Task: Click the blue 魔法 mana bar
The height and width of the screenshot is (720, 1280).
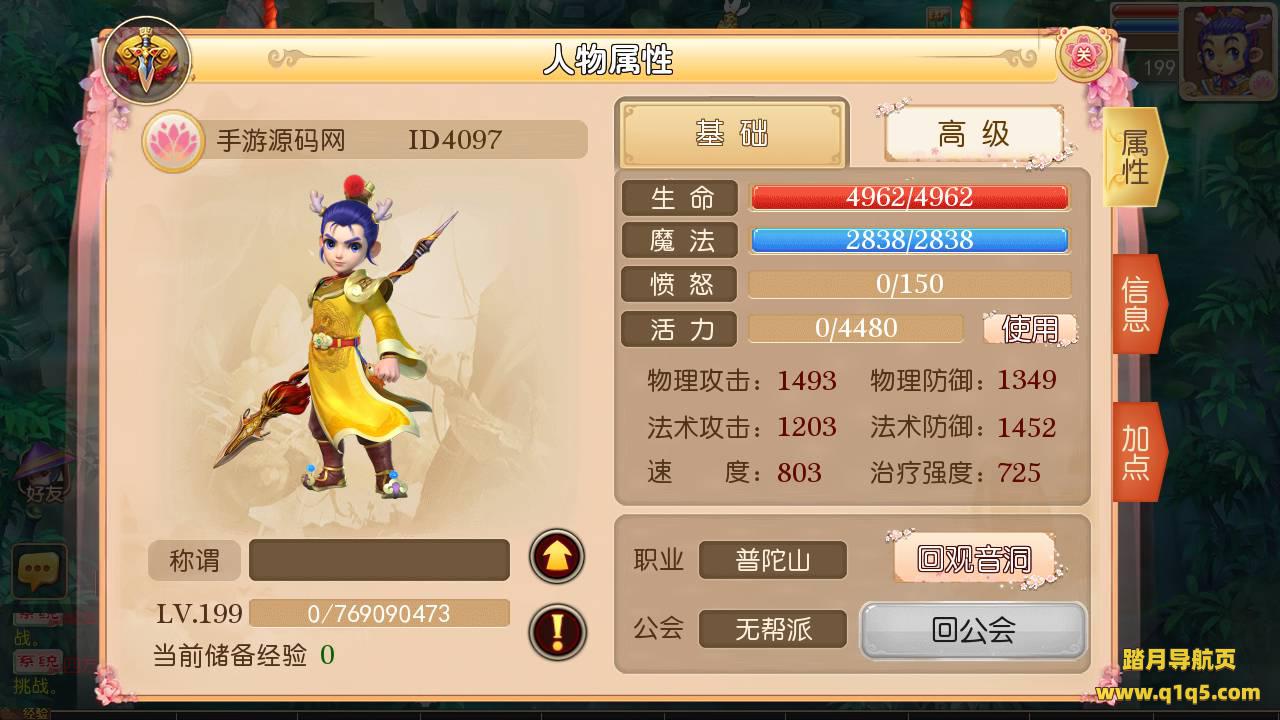Action: tap(910, 240)
